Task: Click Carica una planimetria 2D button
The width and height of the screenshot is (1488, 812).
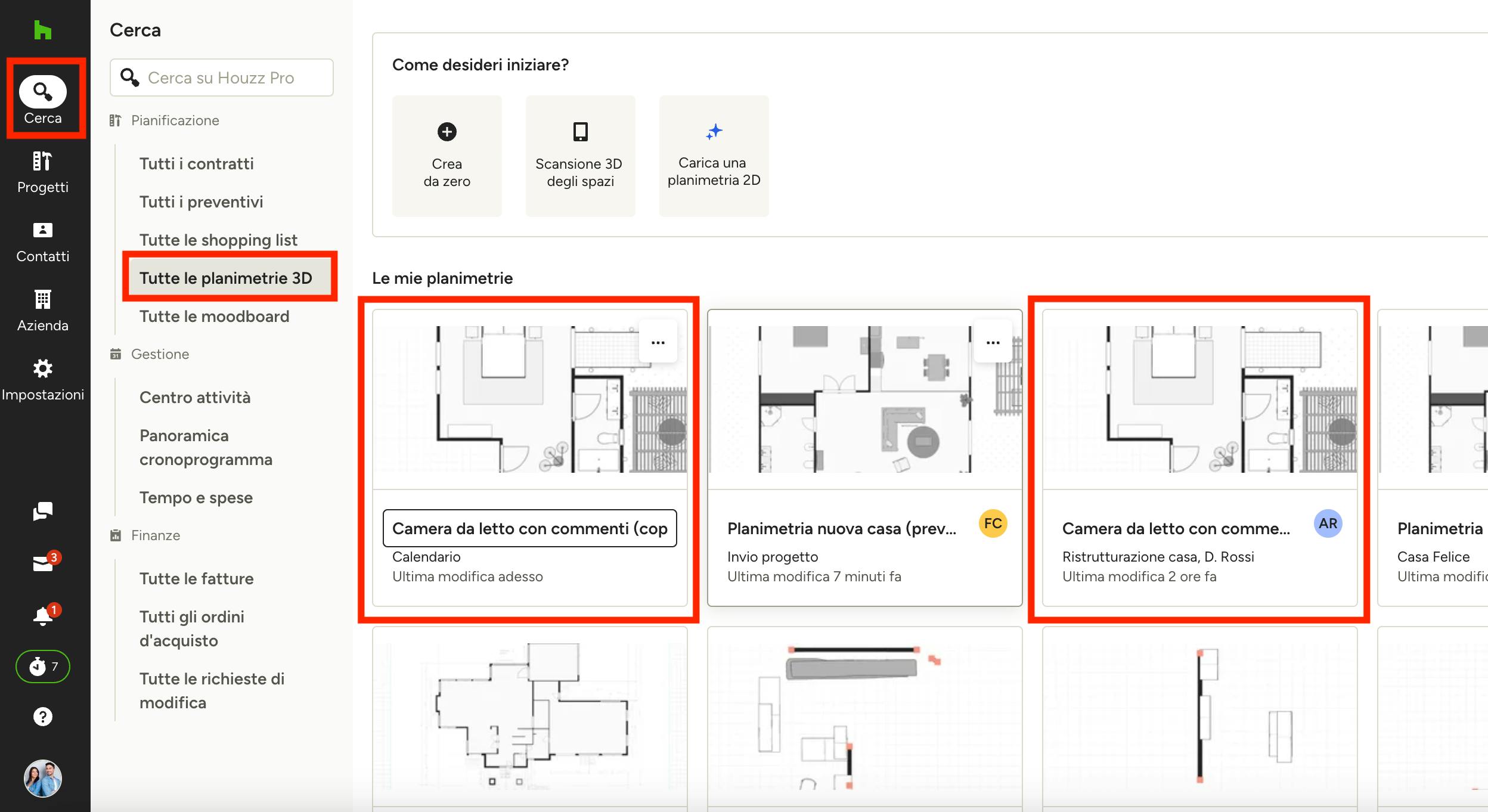Action: pos(714,156)
